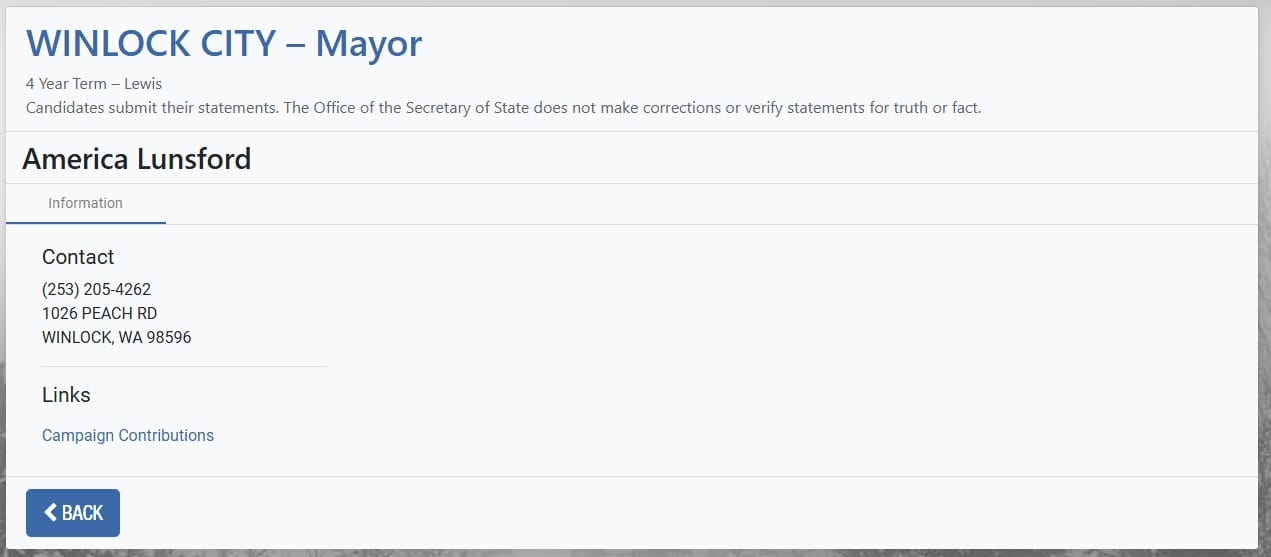The image size is (1271, 557).
Task: Click the candidate name America Lunsford
Action: click(137, 159)
